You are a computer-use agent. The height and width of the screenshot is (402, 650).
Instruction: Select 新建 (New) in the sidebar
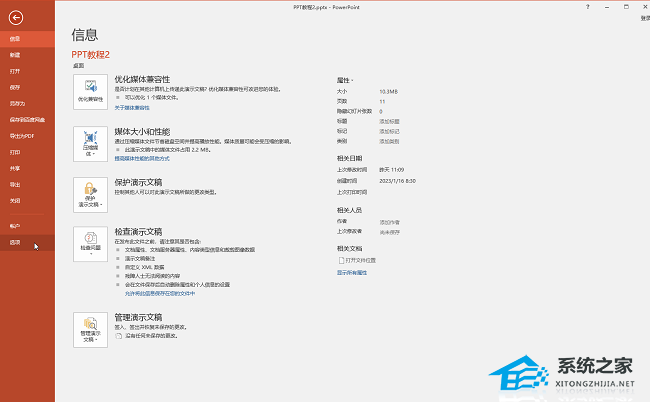click(15, 55)
